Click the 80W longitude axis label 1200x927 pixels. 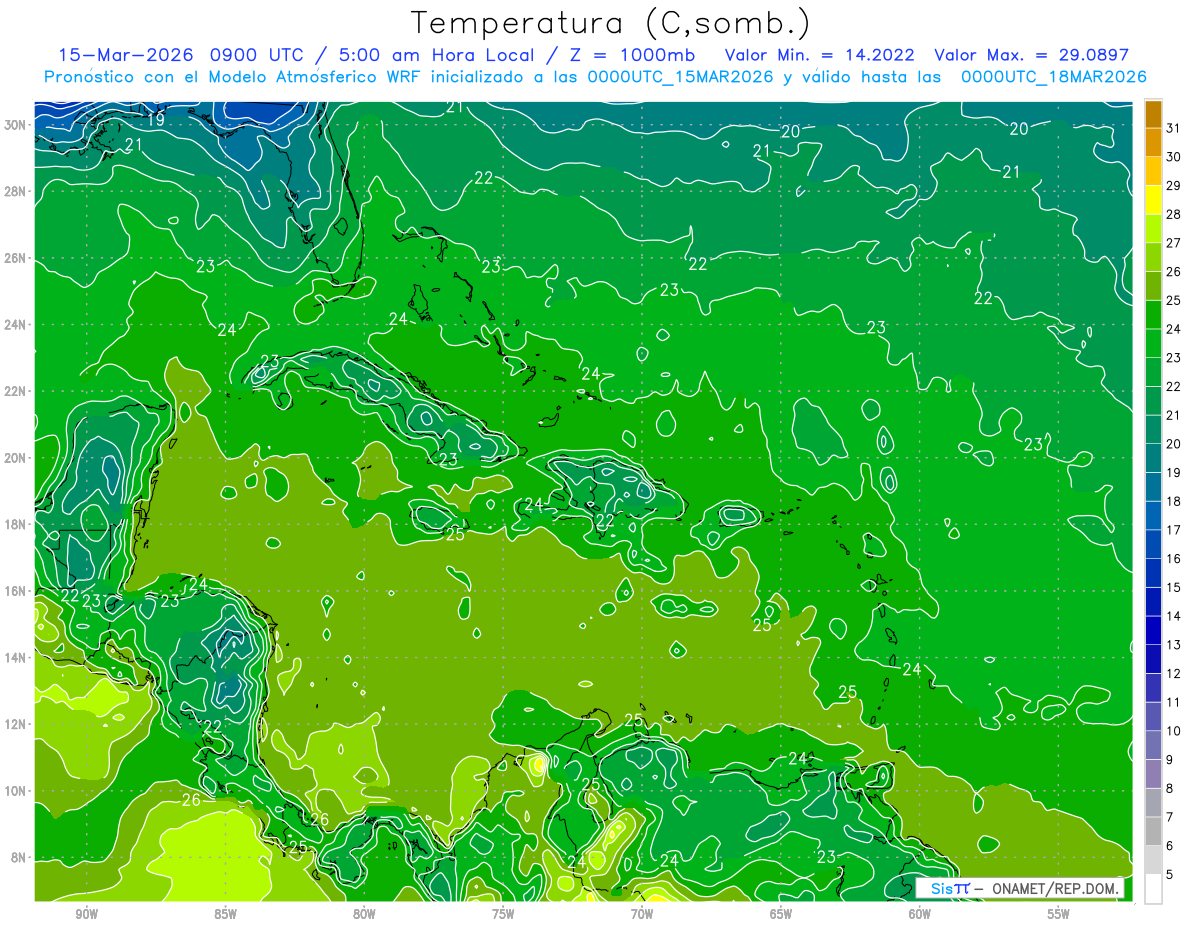(364, 915)
